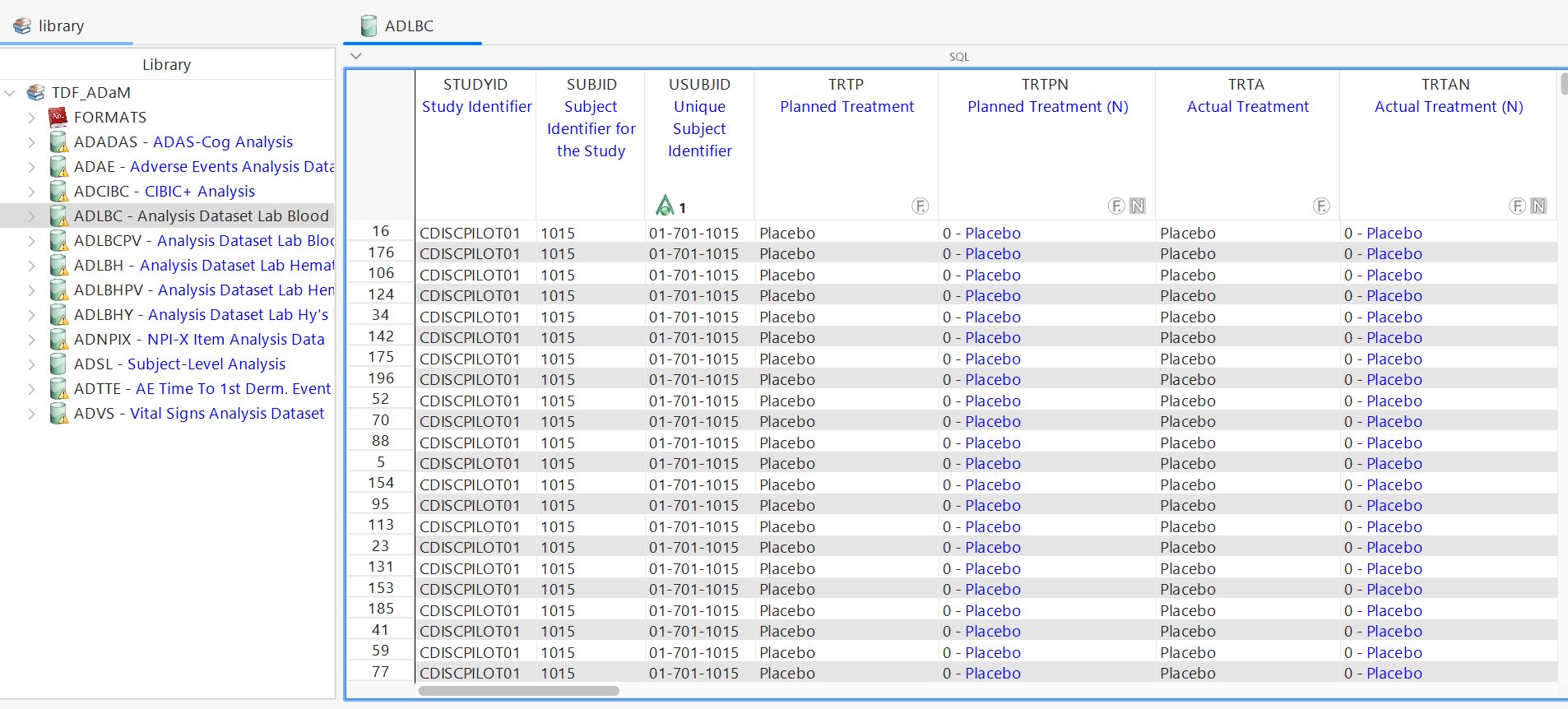The width and height of the screenshot is (1568, 709).
Task: Click the FORMATS catalog icon
Action: (x=58, y=117)
